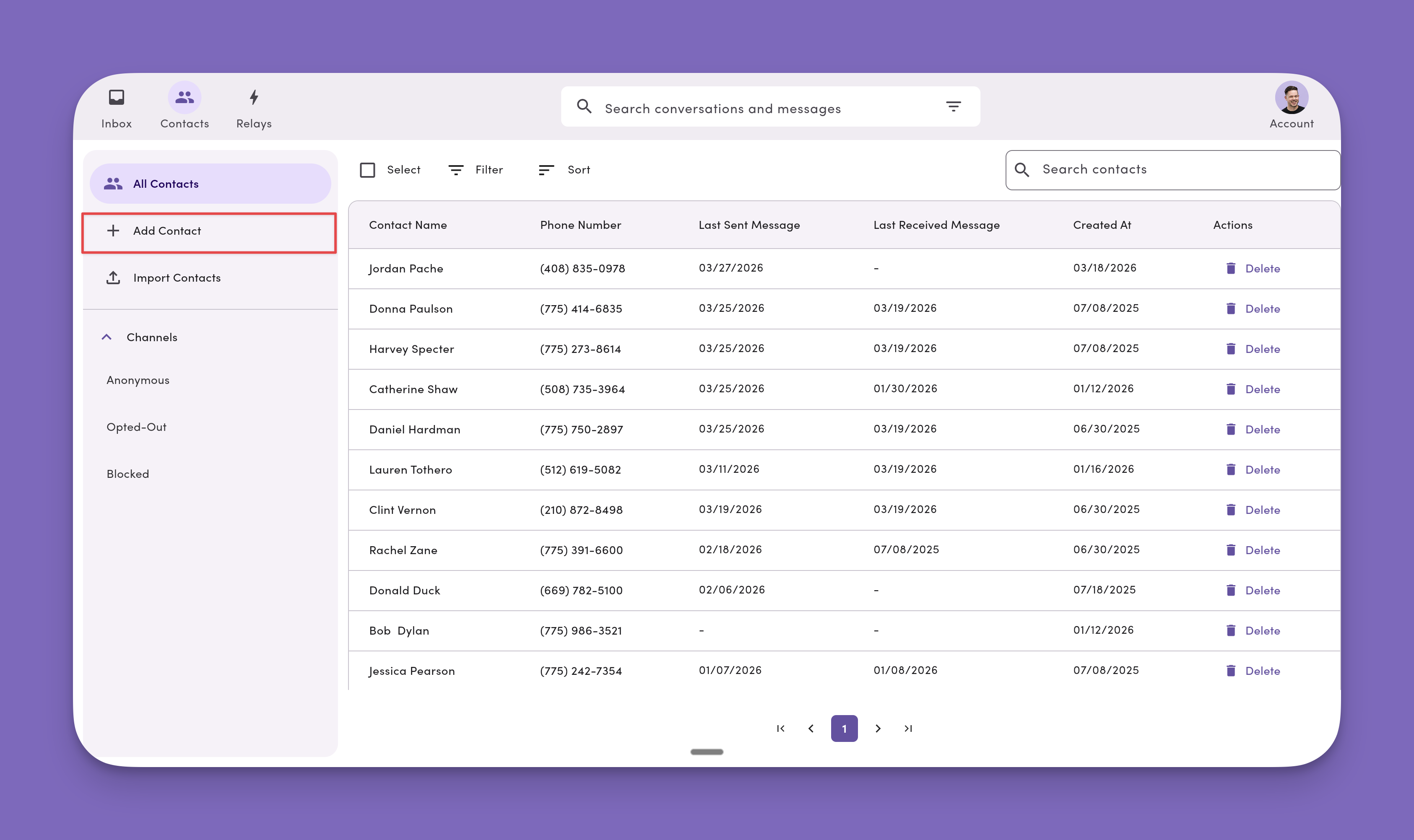
Task: Click the search filter icon in conversations bar
Action: [953, 106]
